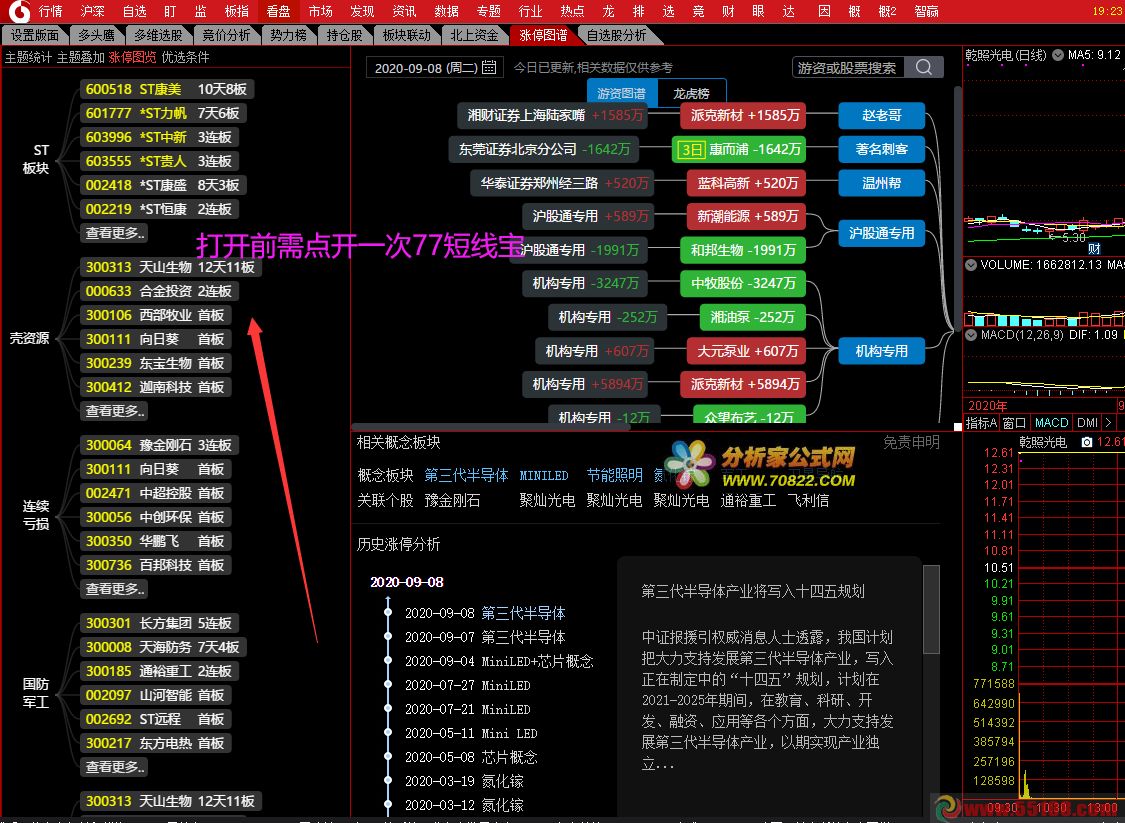Select the date field 2020-09-08 (周二)

pyautogui.click(x=435, y=67)
